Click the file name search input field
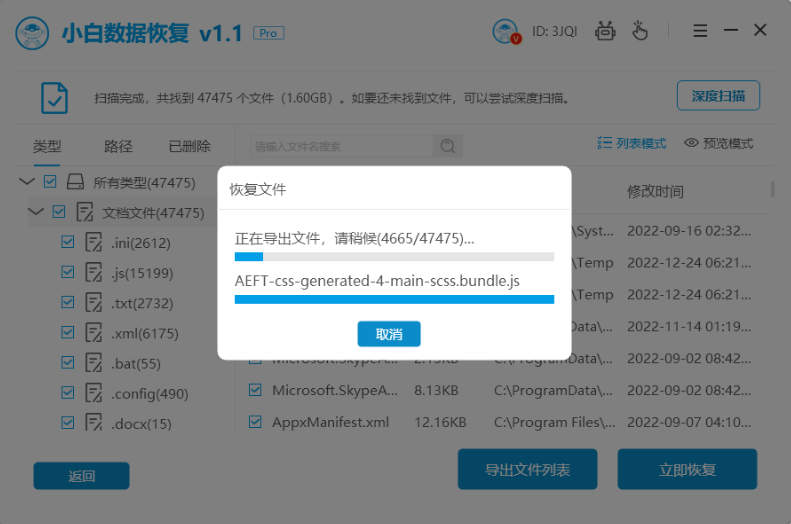Screen dimensions: 791x524 tap(340, 146)
